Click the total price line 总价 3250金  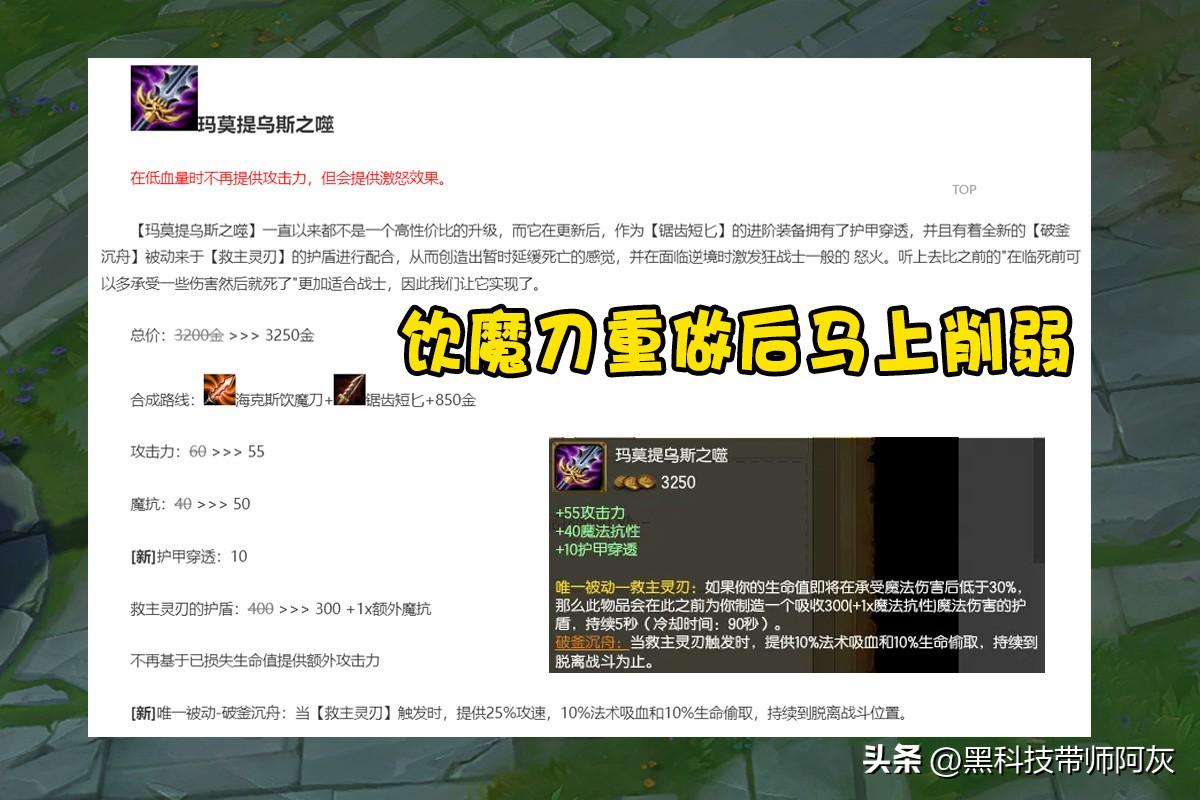point(223,336)
